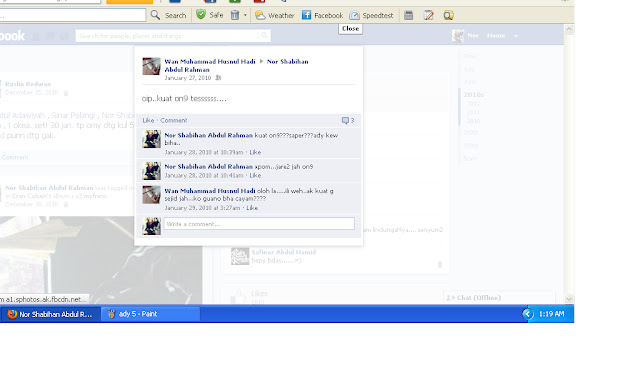The width and height of the screenshot is (640, 375).
Task: Open the Facebook toolbar shortcut
Action: click(x=322, y=15)
